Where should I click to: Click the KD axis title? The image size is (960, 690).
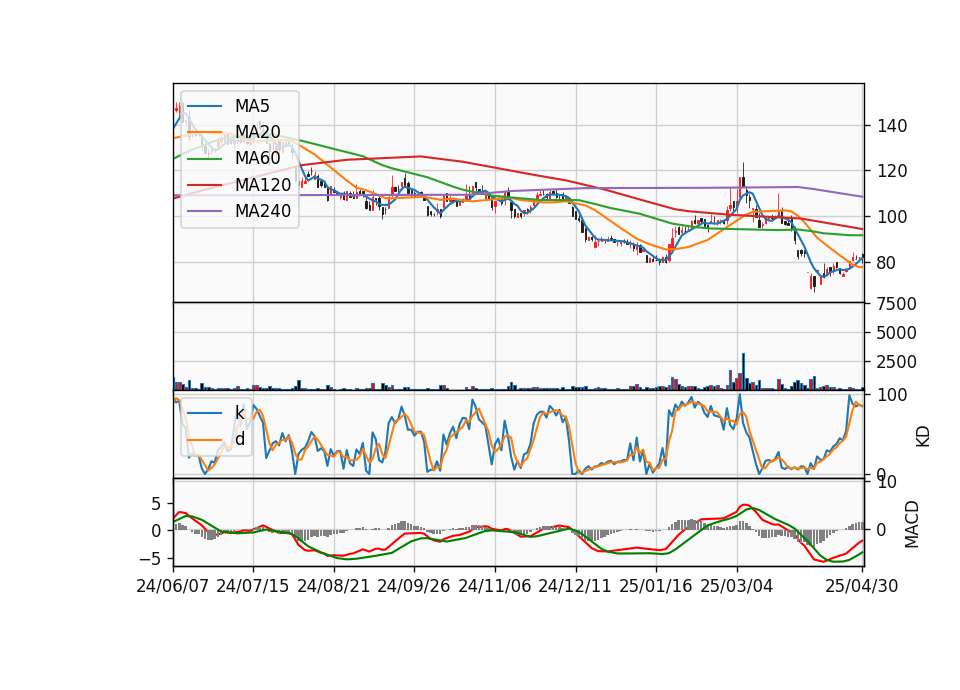[923, 437]
